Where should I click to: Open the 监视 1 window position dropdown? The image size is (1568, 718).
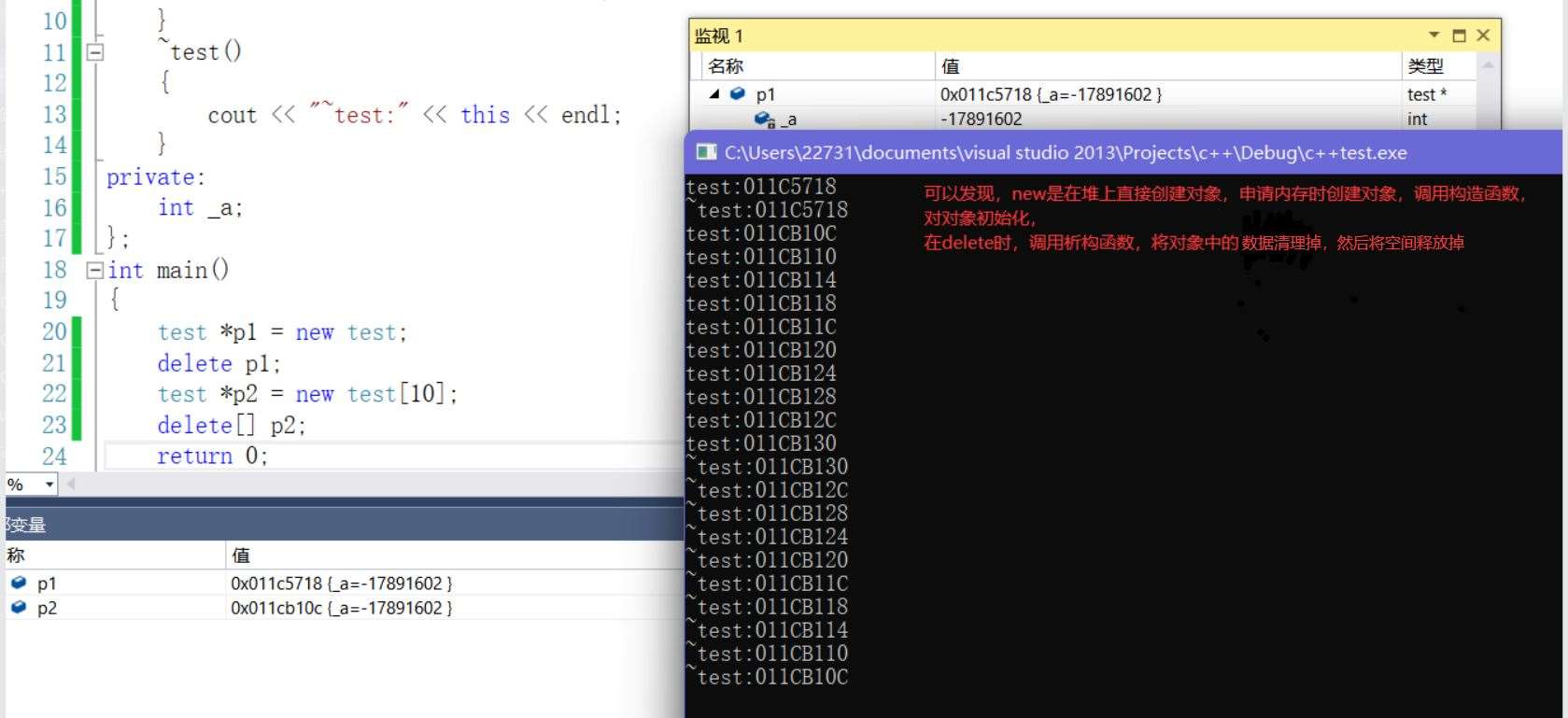[x=1434, y=35]
